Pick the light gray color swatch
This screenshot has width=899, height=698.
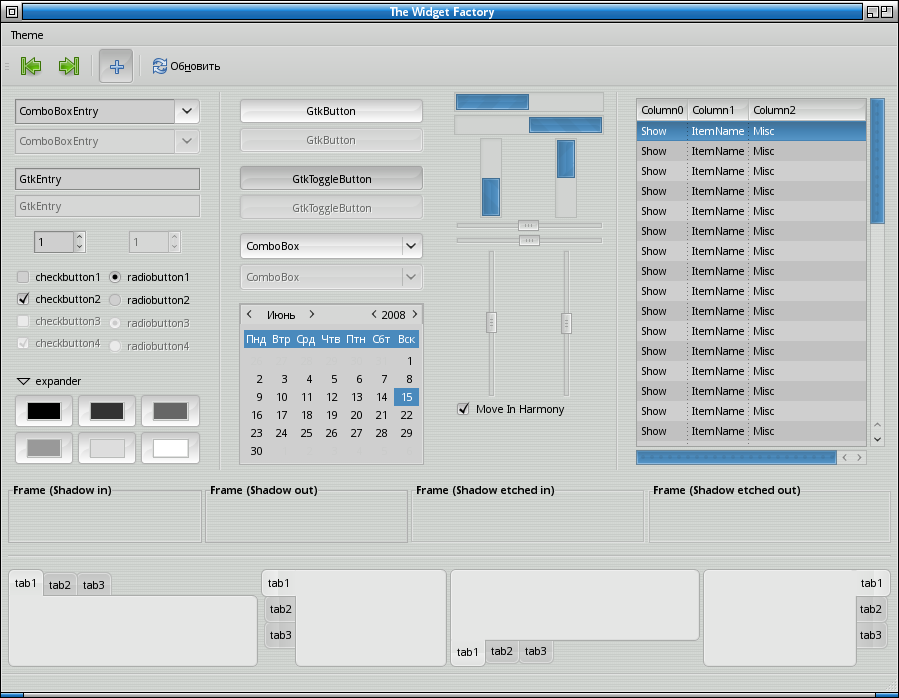click(x=107, y=448)
